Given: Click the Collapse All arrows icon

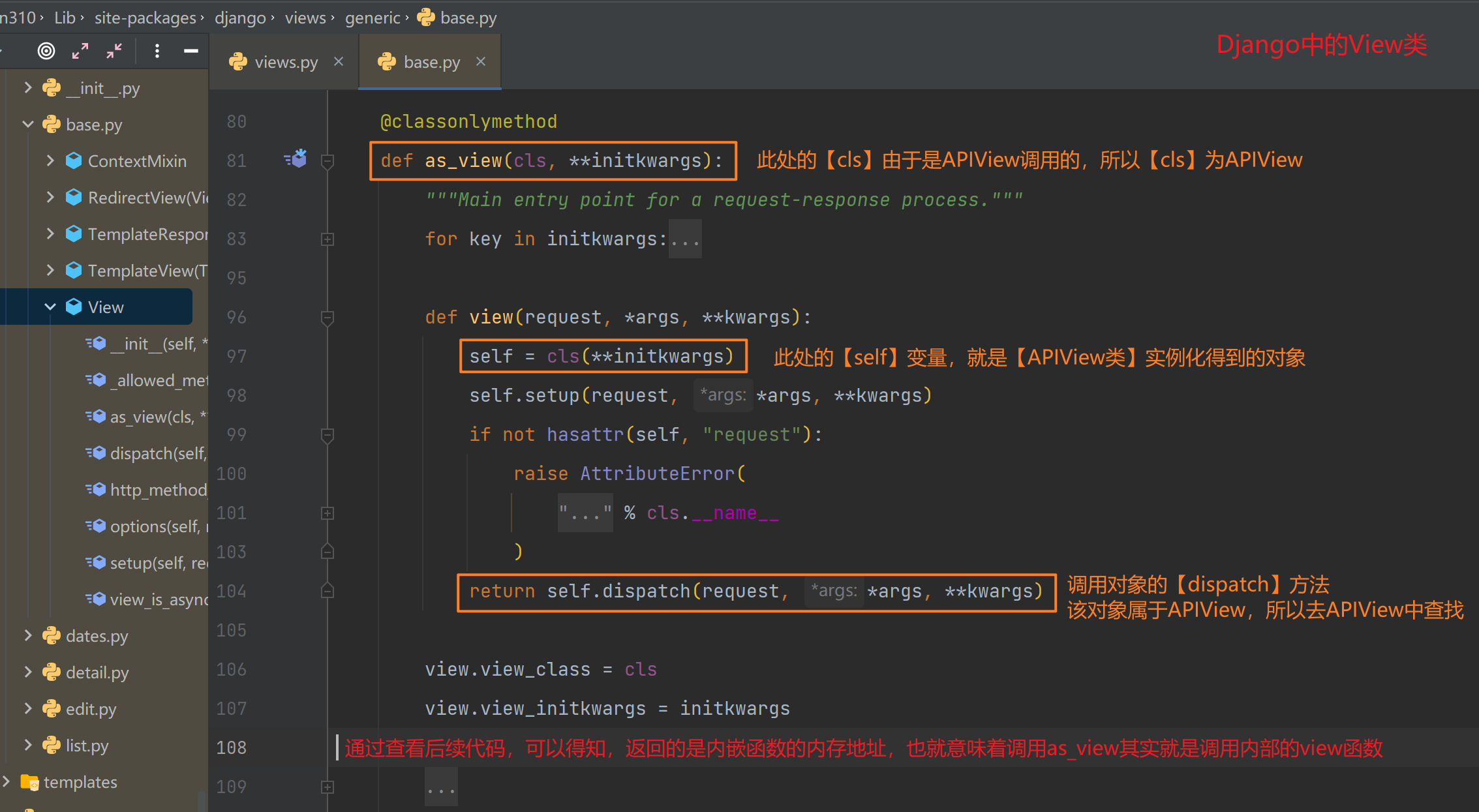Looking at the screenshot, I should [114, 51].
